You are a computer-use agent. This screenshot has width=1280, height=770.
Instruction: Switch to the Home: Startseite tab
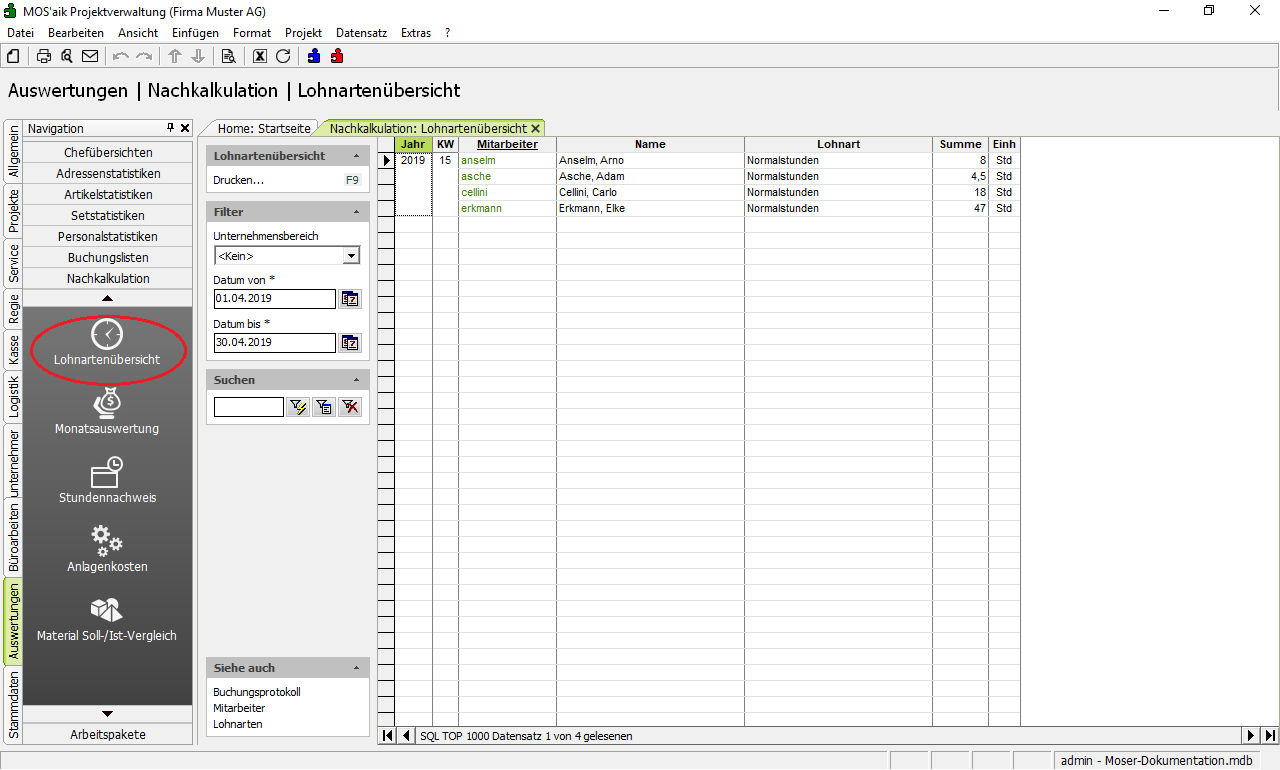click(264, 129)
